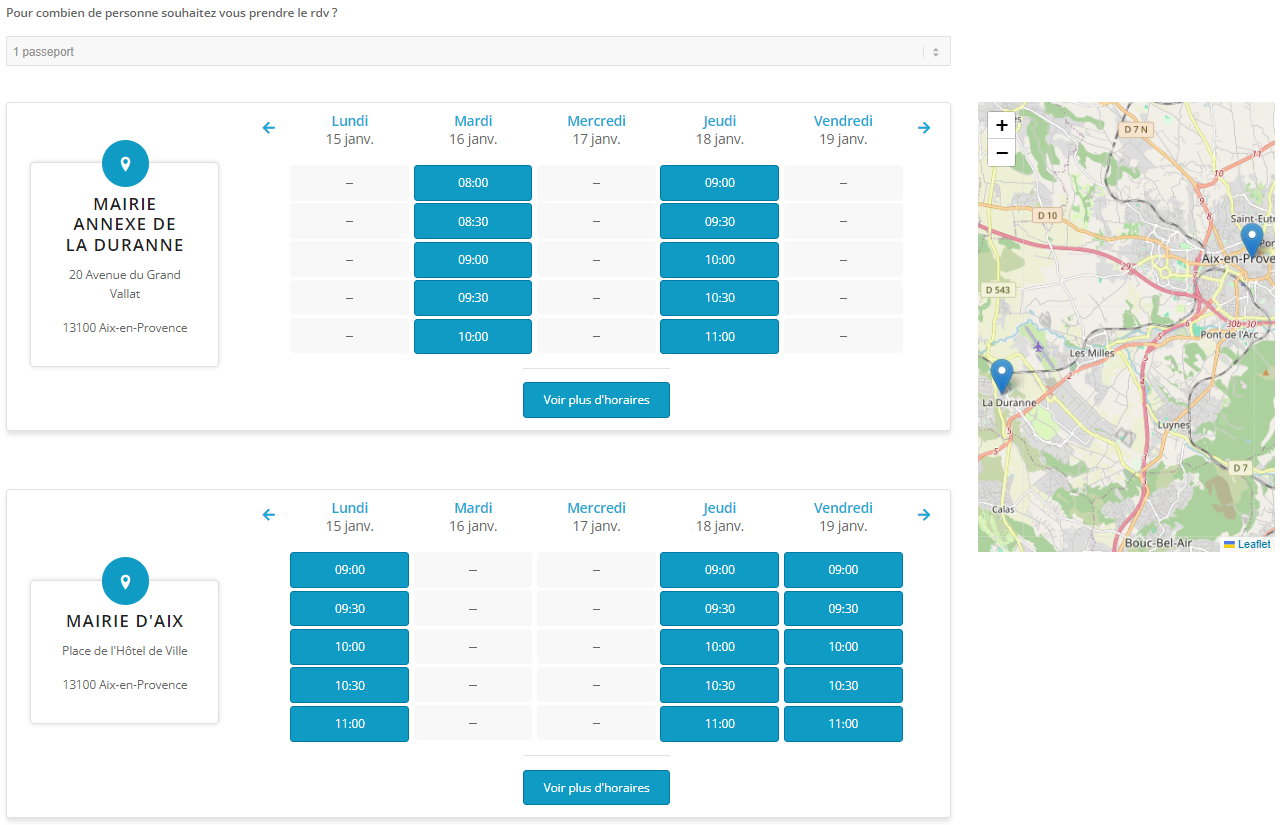The width and height of the screenshot is (1283, 825).
Task: Zoom in on the map
Action: (x=1001, y=126)
